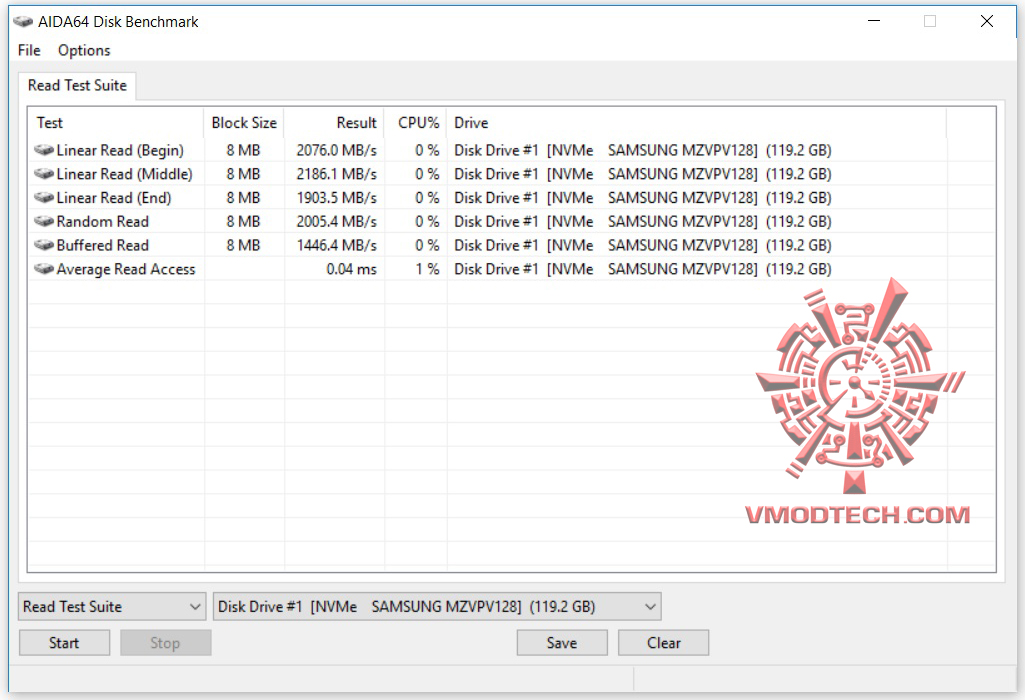Click the 2005.4 MB/s result value
1025x700 pixels.
(337, 222)
